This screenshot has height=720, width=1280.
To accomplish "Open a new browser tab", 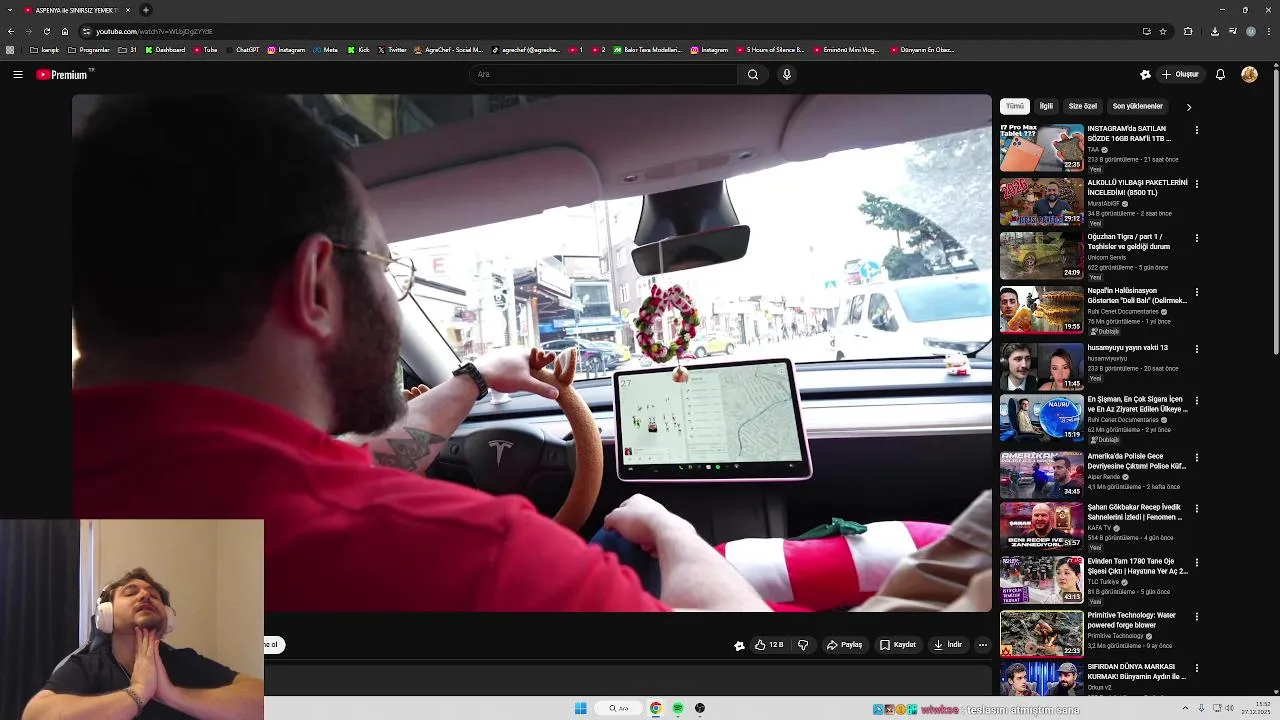I will coord(146,10).
